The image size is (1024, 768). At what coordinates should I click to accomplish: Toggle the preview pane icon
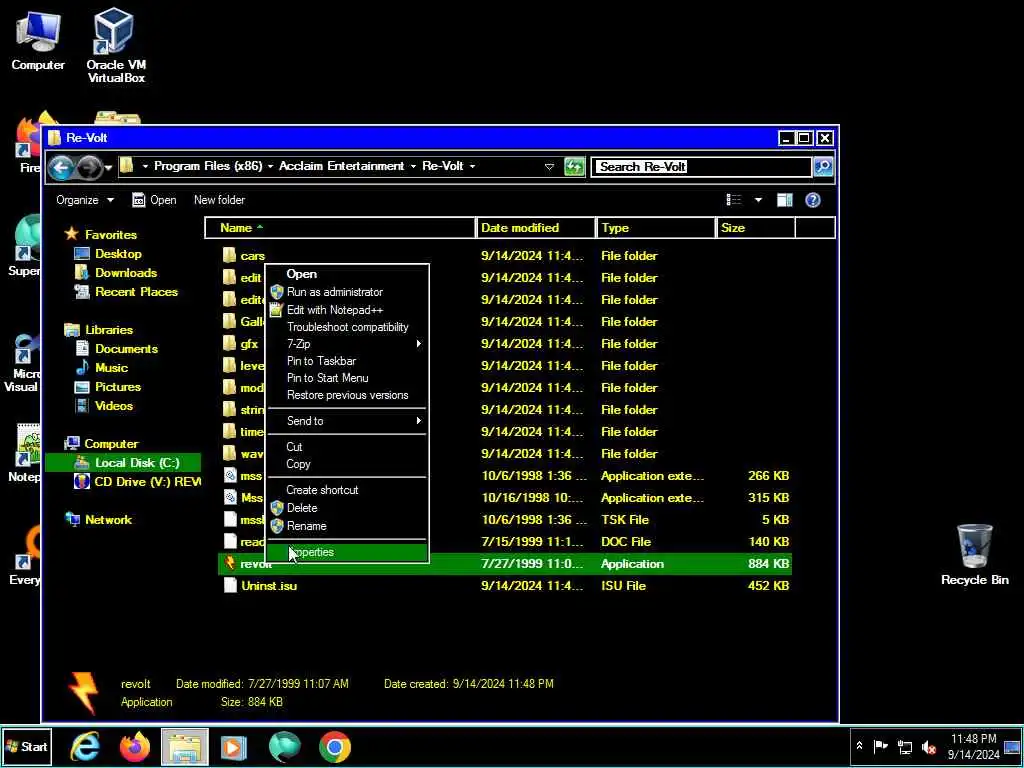point(784,200)
